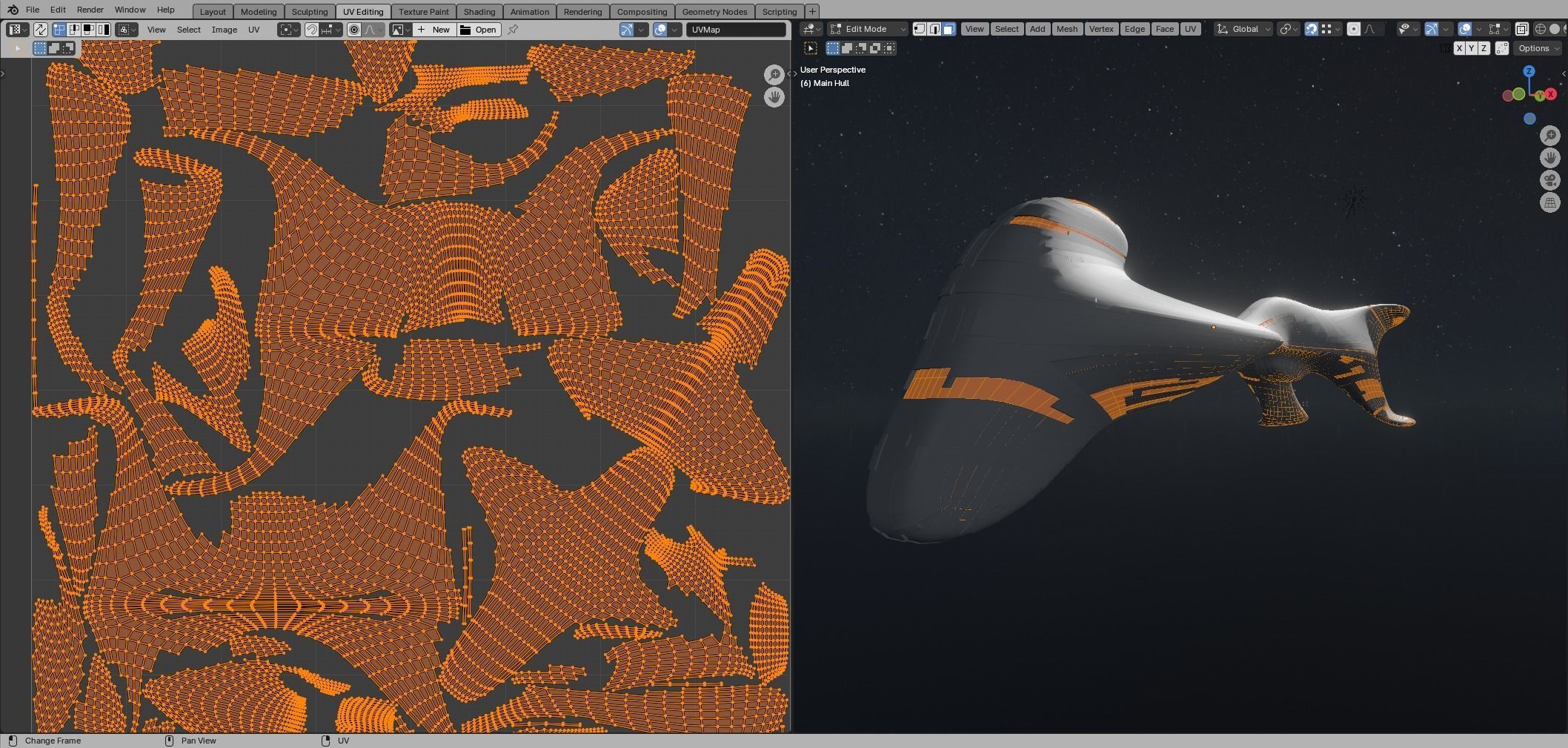
Task: Toggle 3D viewport overlays icon
Action: pos(1464,29)
